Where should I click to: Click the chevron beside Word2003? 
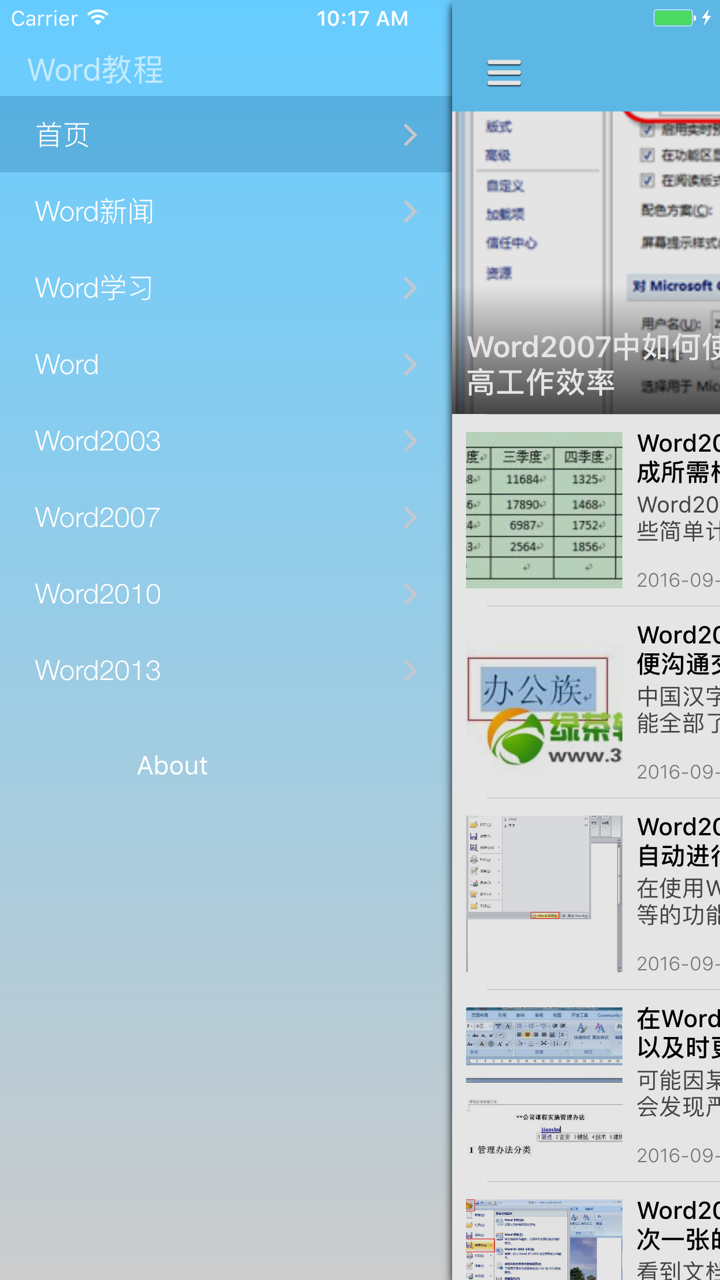[410, 441]
